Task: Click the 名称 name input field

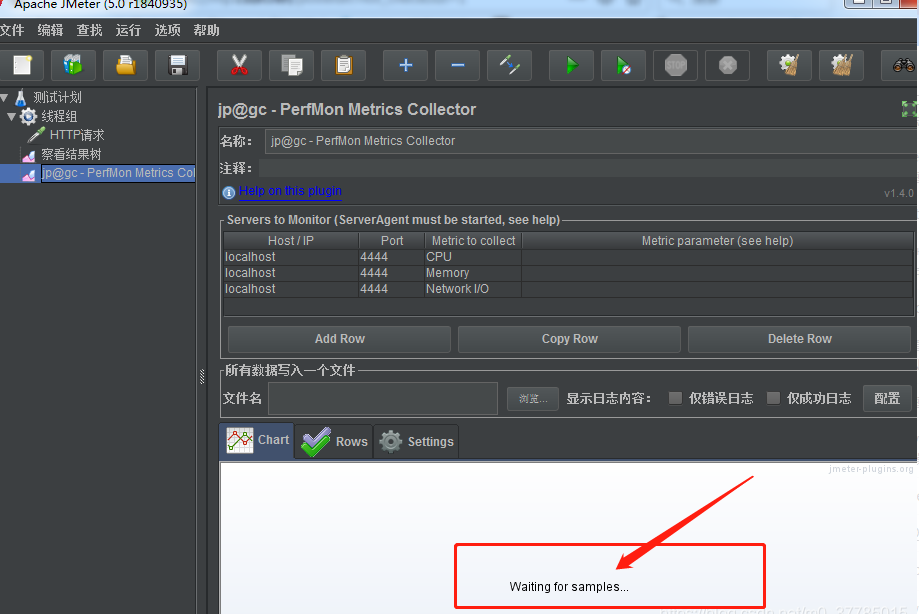Action: pos(591,141)
